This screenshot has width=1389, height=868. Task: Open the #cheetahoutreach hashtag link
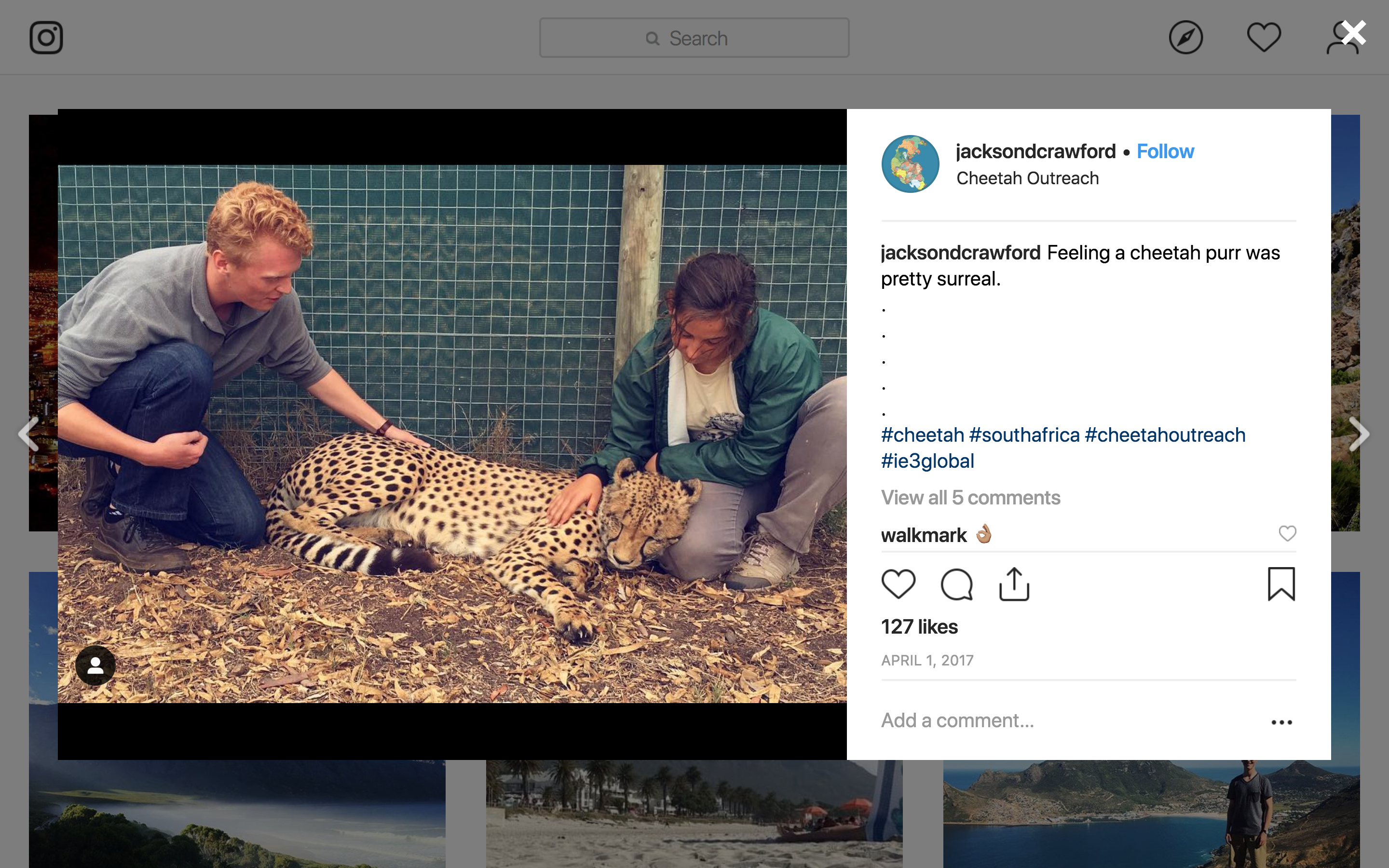1165,435
